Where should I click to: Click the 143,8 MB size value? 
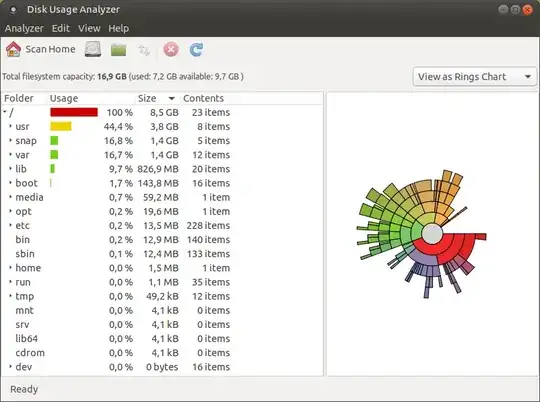tap(158, 183)
